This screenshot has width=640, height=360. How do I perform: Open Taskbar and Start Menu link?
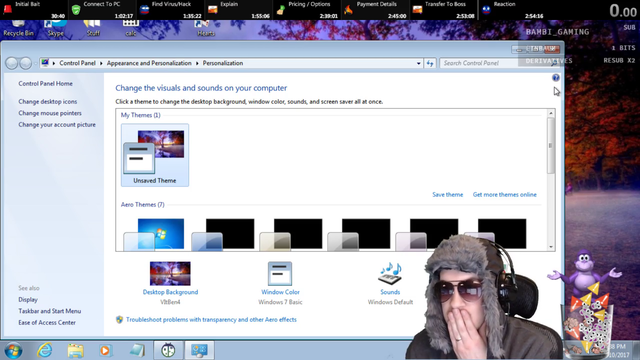(49, 311)
